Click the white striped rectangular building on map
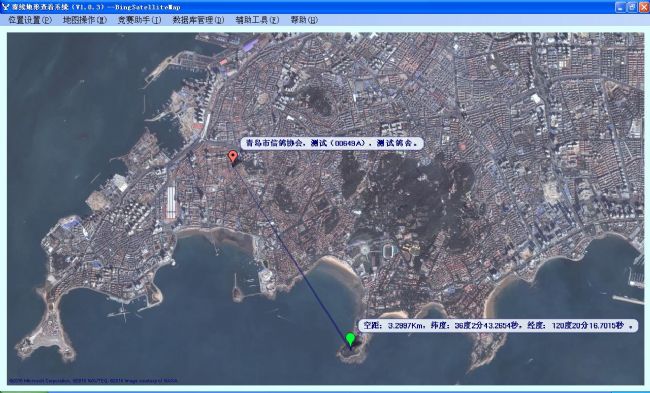 (x=171, y=203)
